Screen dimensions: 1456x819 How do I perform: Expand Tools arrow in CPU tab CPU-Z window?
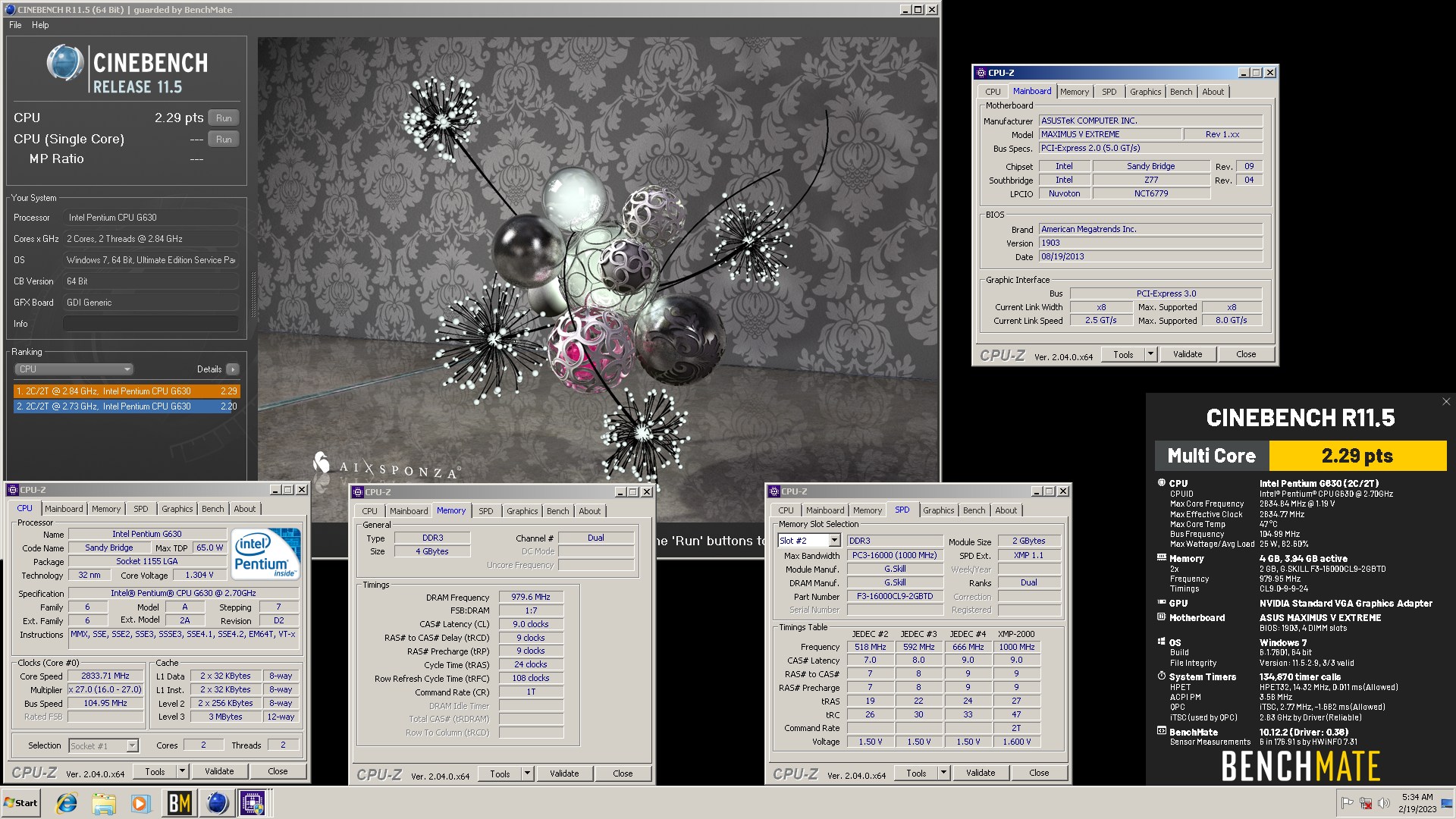(182, 771)
